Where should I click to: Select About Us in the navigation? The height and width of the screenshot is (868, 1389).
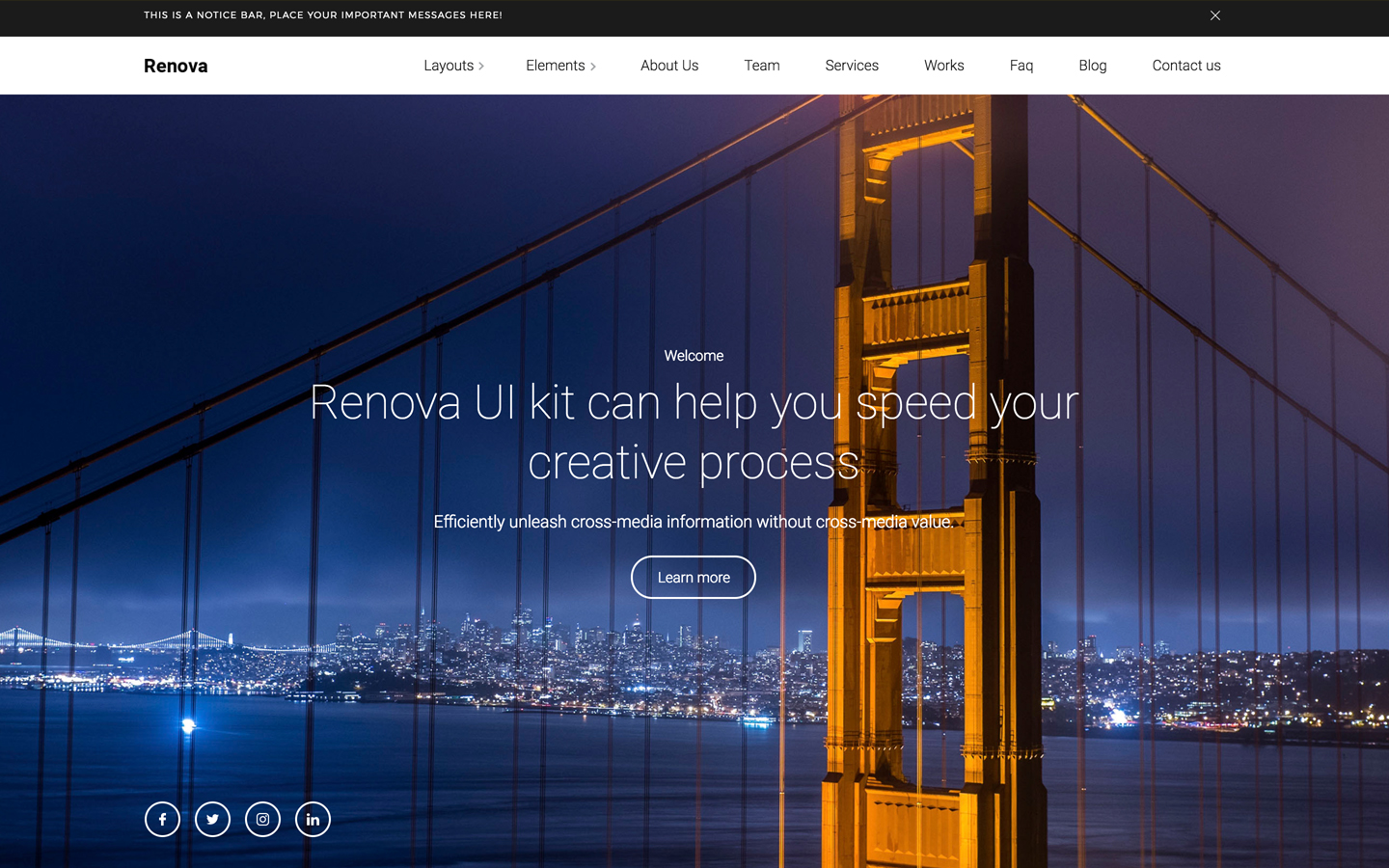(x=669, y=65)
